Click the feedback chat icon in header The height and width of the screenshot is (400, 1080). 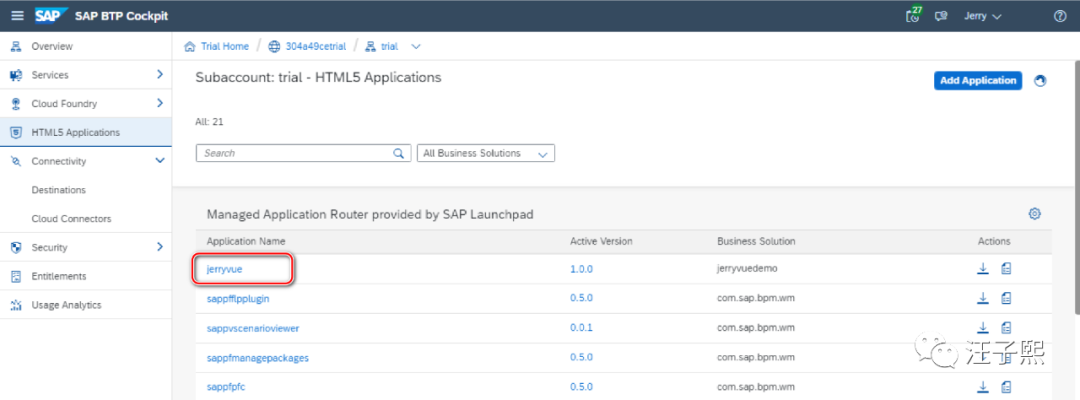coord(941,16)
